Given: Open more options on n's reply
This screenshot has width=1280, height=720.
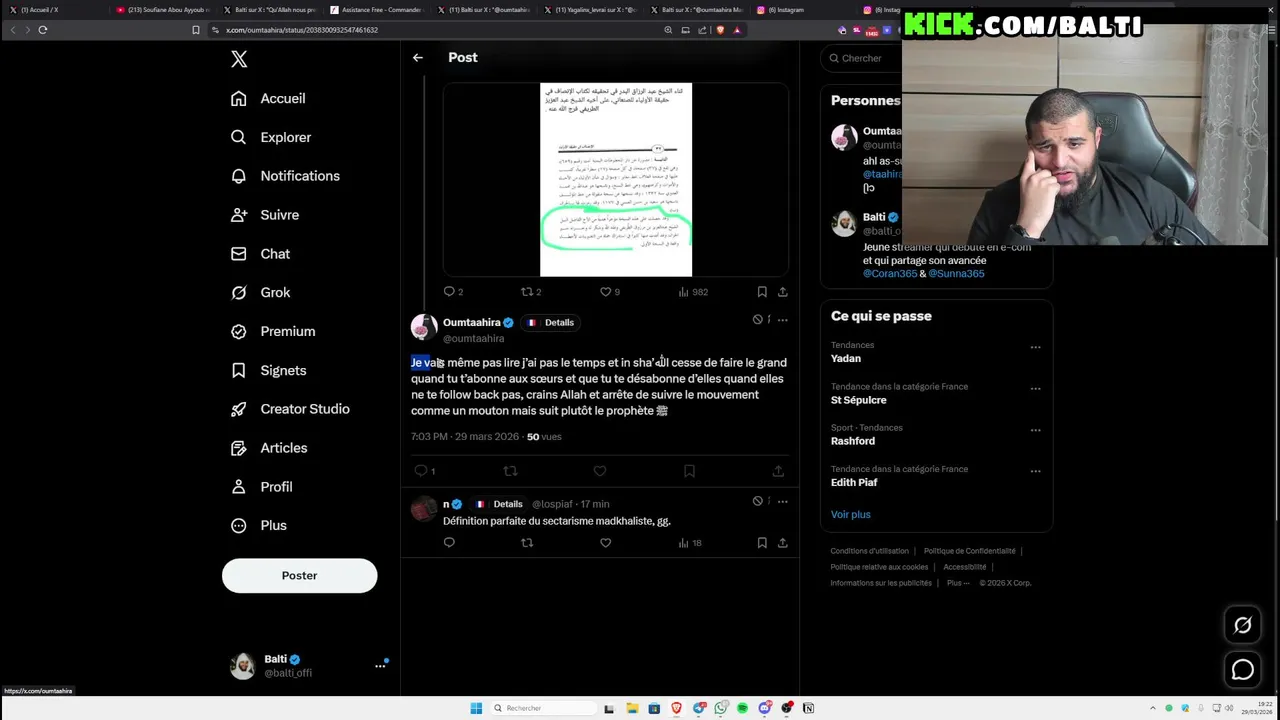Looking at the screenshot, I should coord(783,501).
